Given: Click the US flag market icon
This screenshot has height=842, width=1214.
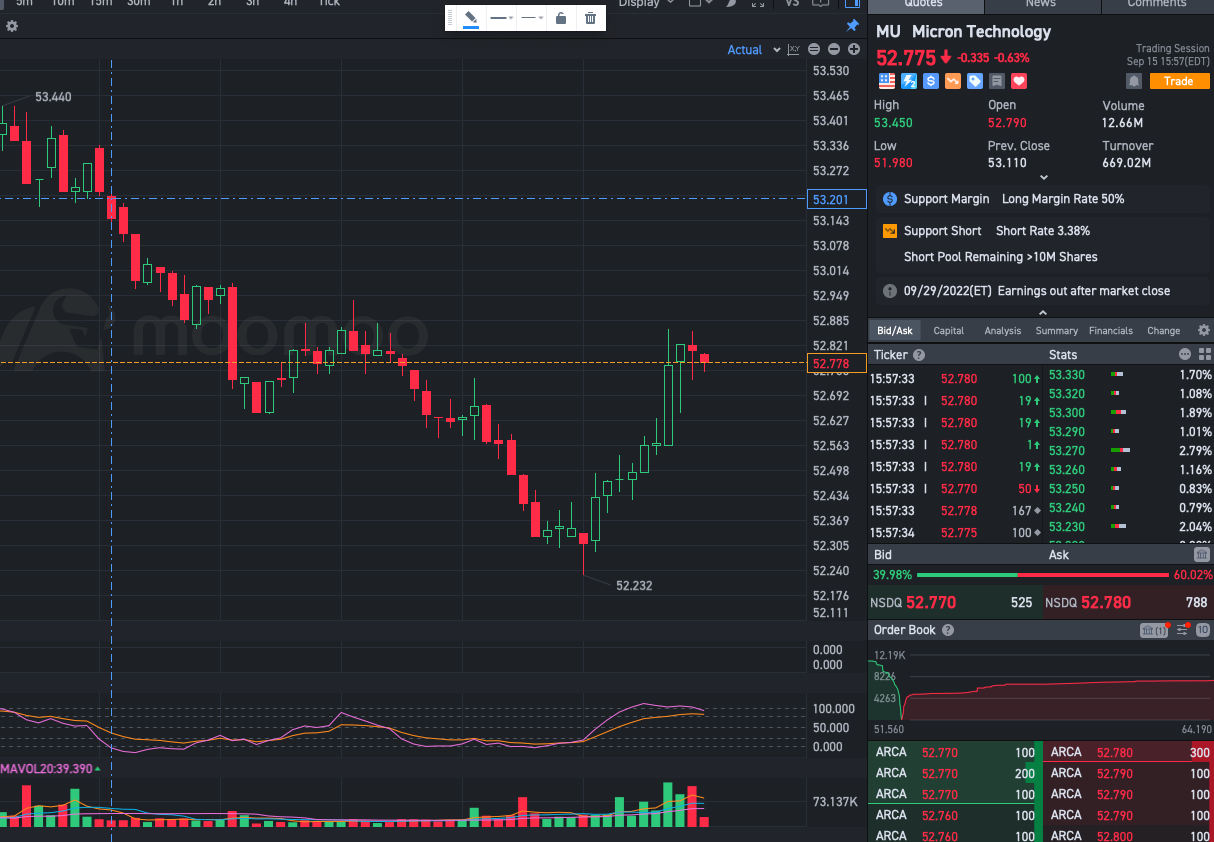Looking at the screenshot, I should 887,81.
